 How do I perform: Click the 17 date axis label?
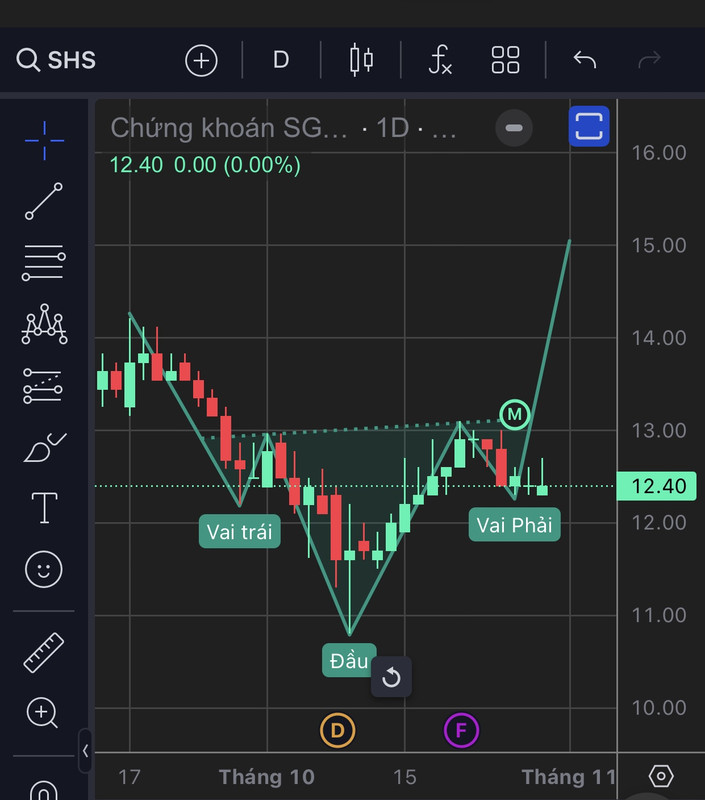tap(129, 777)
